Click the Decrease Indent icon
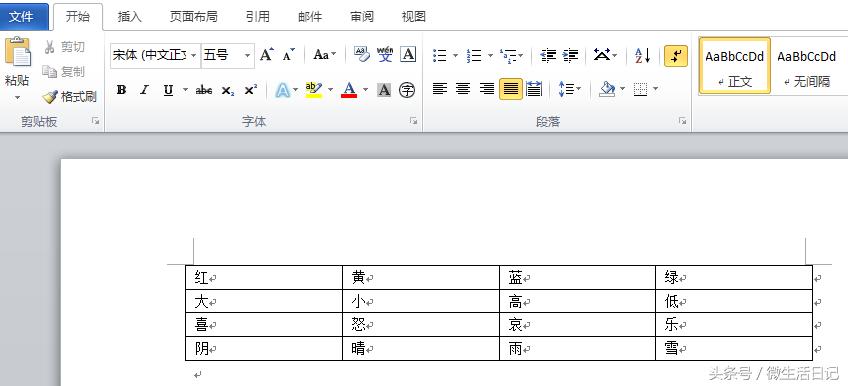This screenshot has width=848, height=386. point(548,55)
